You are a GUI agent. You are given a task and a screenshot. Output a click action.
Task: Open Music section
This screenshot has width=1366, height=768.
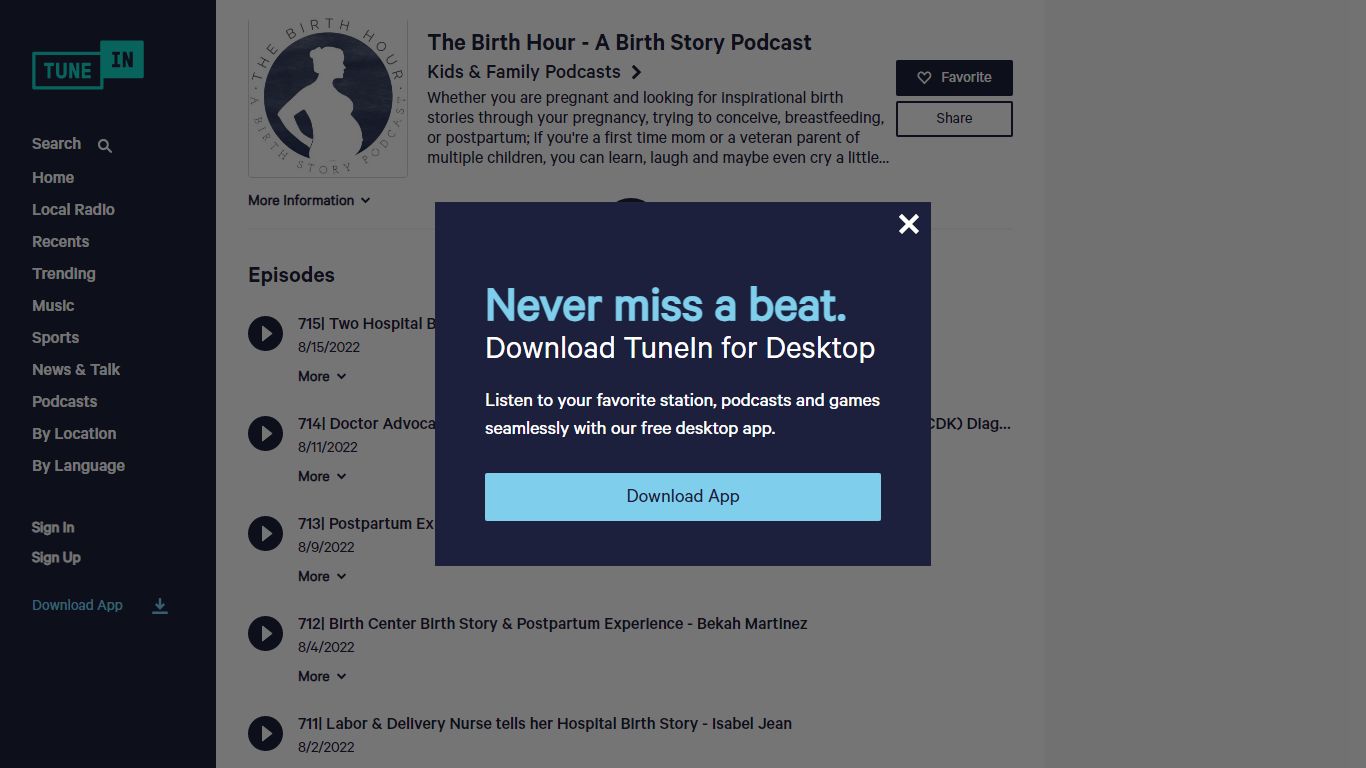tap(53, 306)
